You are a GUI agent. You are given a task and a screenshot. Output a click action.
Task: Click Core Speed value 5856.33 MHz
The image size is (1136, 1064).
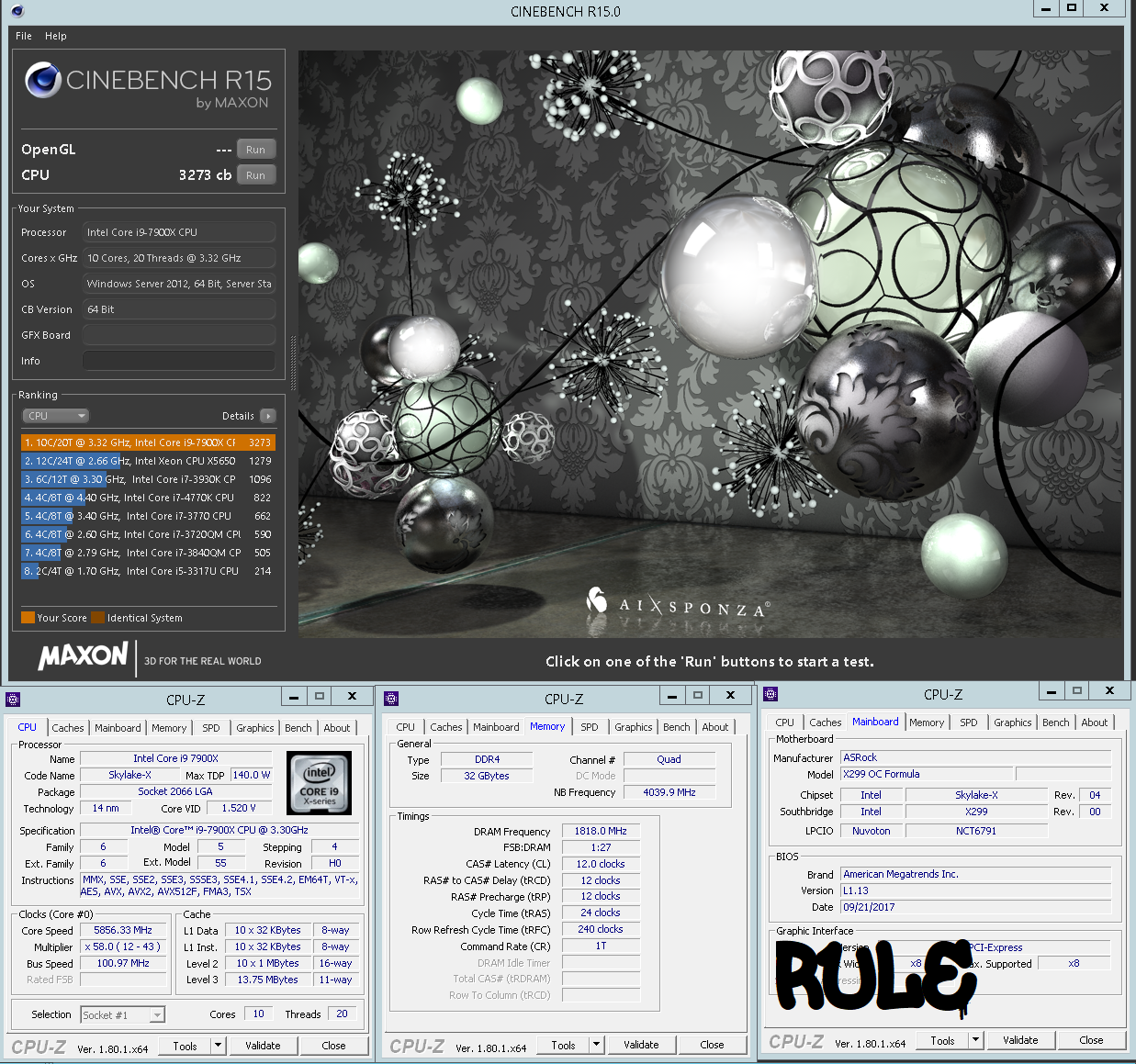pos(123,930)
